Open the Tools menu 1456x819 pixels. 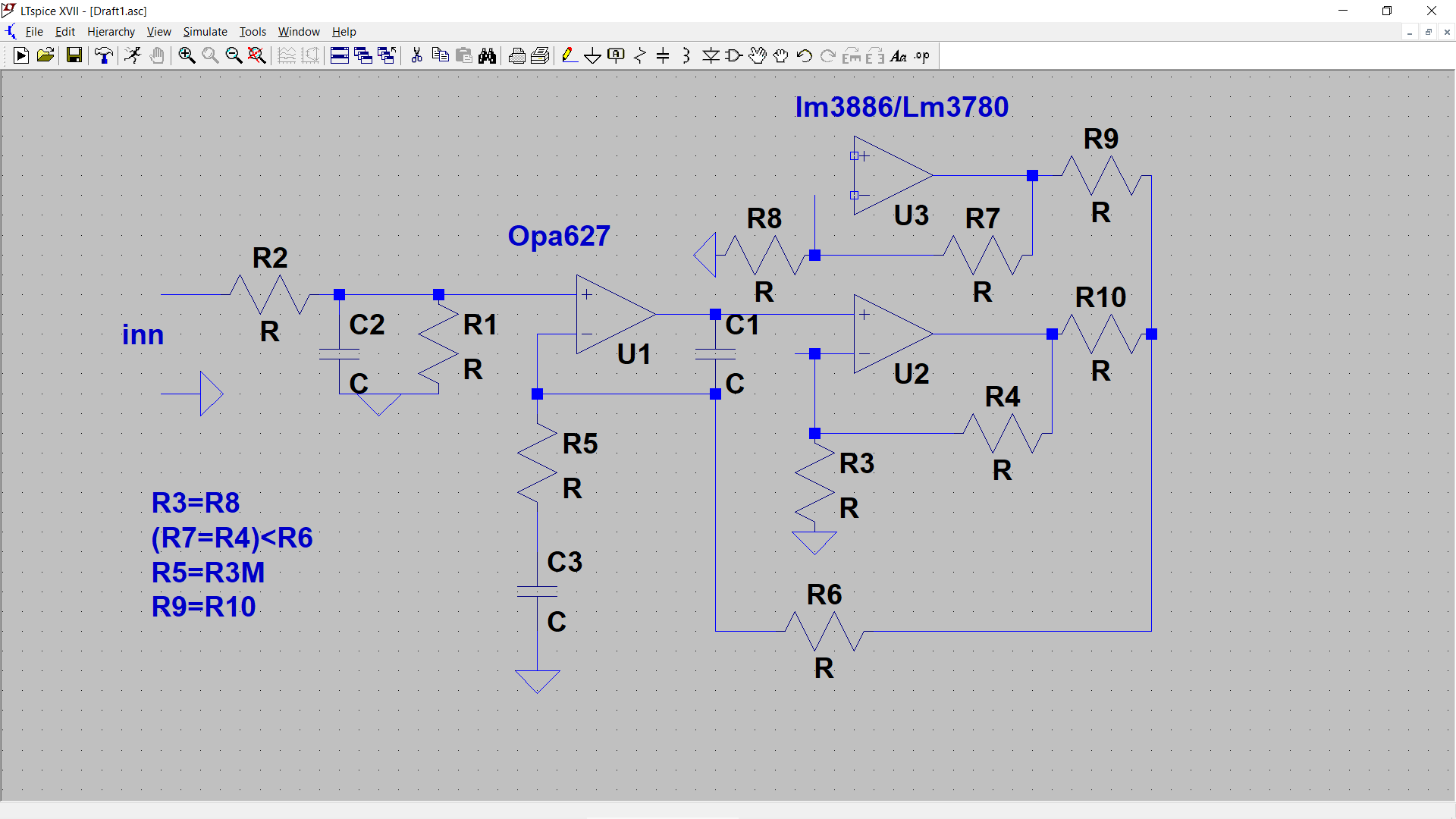(x=253, y=31)
